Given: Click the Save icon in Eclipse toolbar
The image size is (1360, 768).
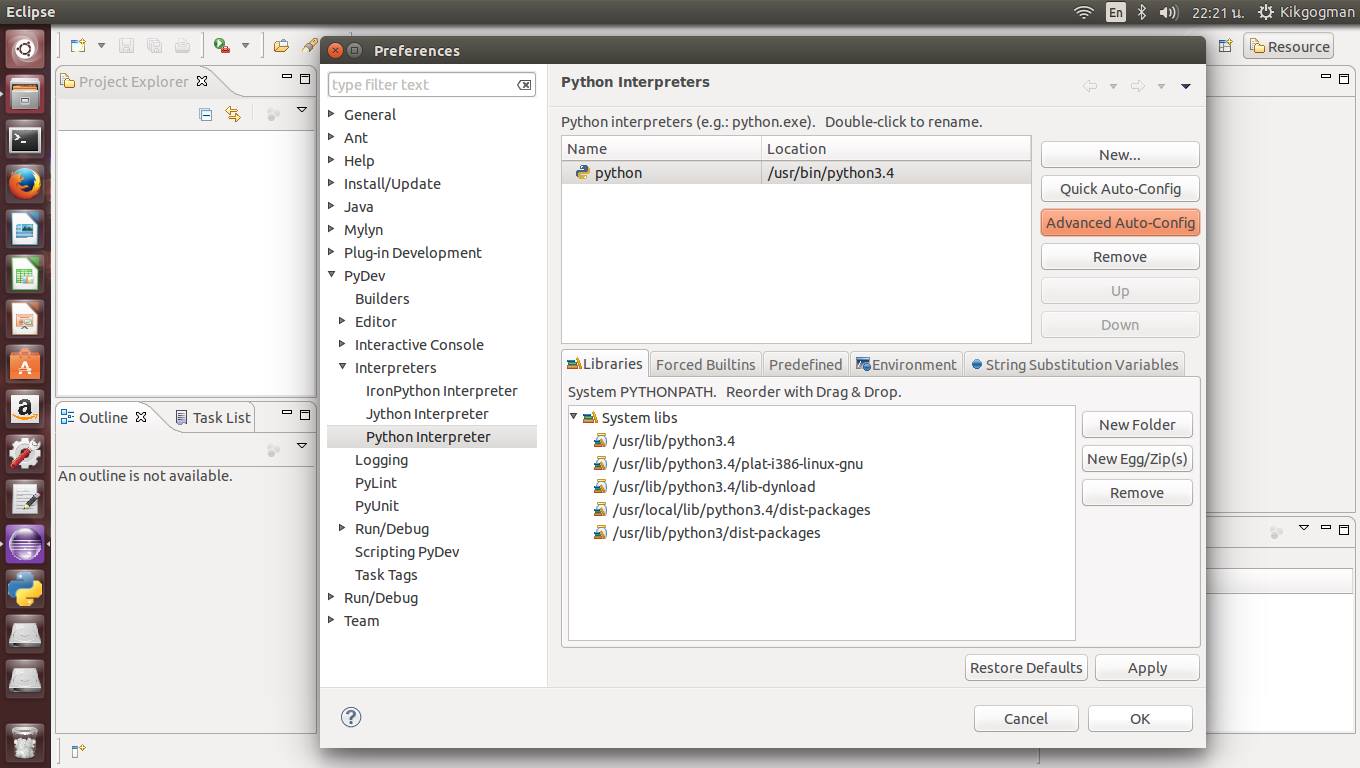Looking at the screenshot, I should point(127,46).
